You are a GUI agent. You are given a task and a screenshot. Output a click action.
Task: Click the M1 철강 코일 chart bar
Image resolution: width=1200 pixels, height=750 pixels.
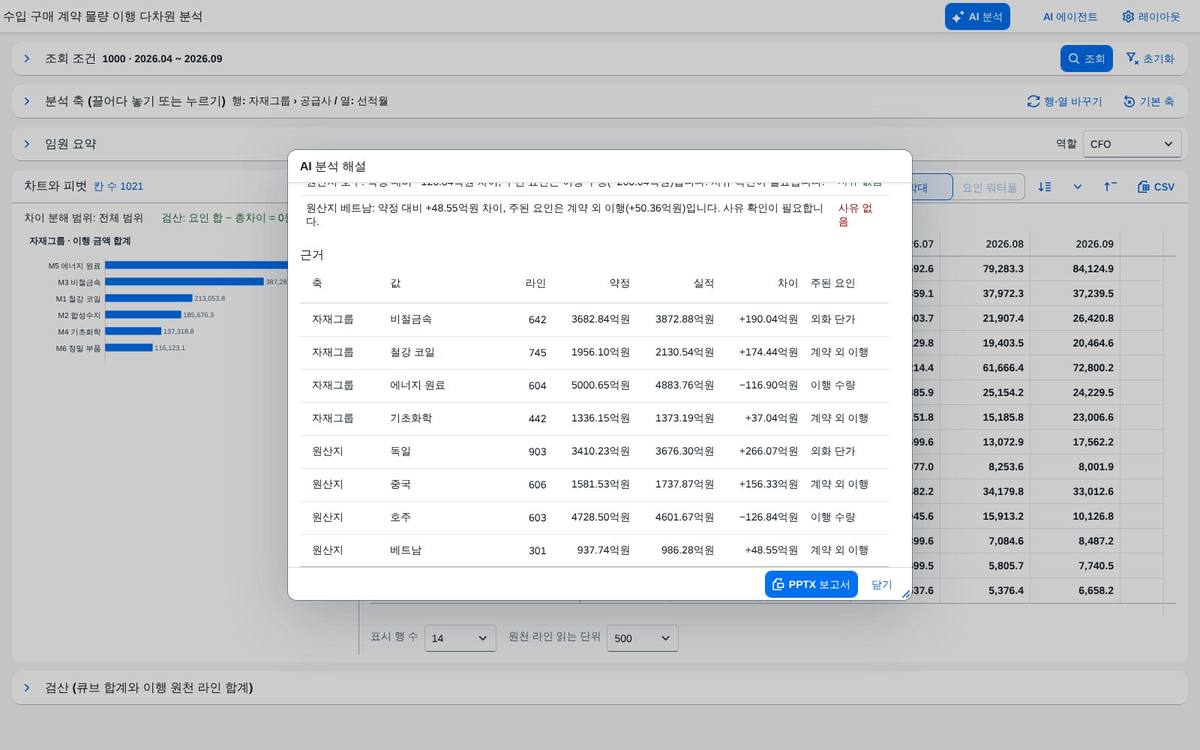[148, 298]
